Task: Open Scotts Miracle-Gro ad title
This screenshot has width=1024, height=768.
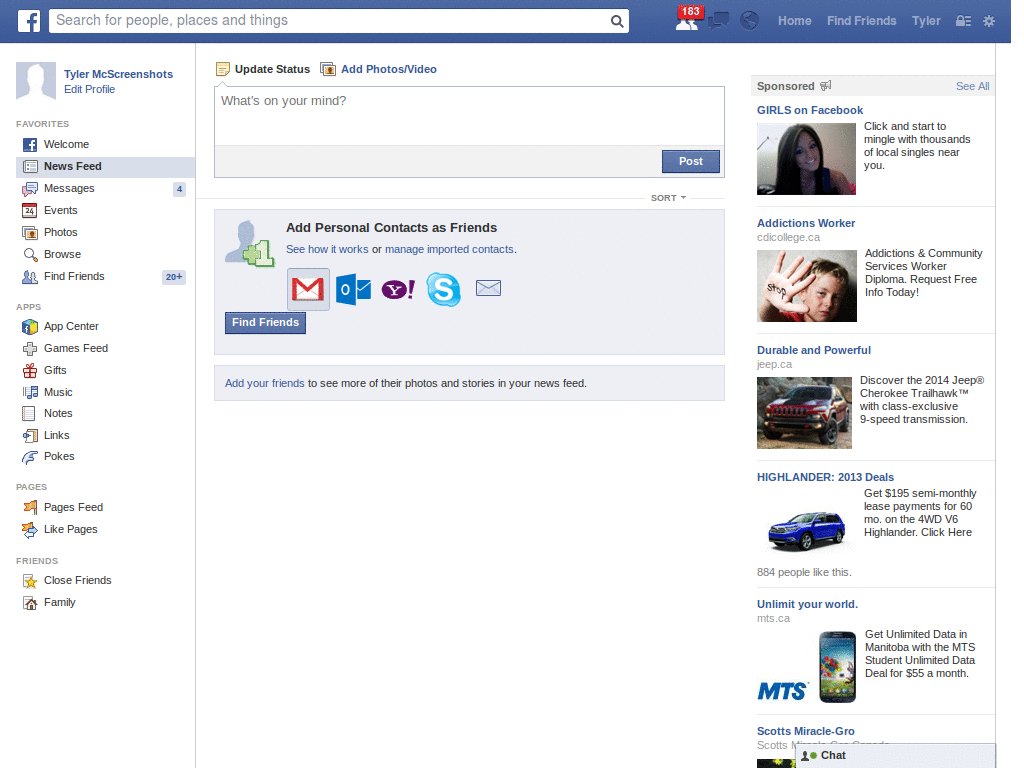Action: [x=805, y=731]
